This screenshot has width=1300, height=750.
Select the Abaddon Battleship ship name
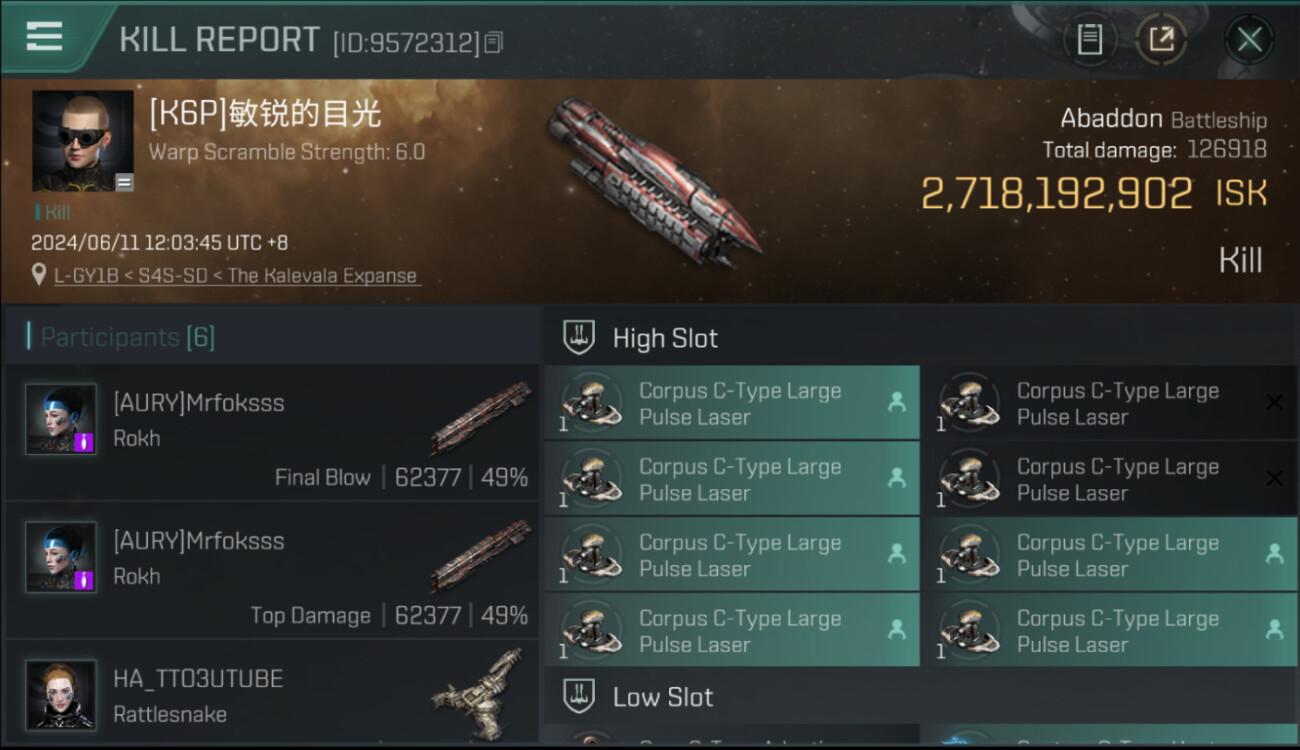click(1163, 119)
